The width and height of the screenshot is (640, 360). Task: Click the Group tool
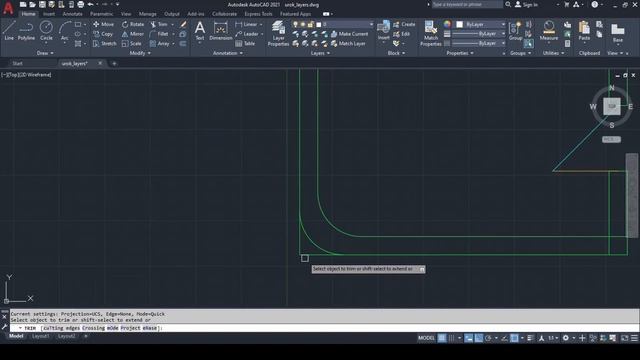(516, 31)
